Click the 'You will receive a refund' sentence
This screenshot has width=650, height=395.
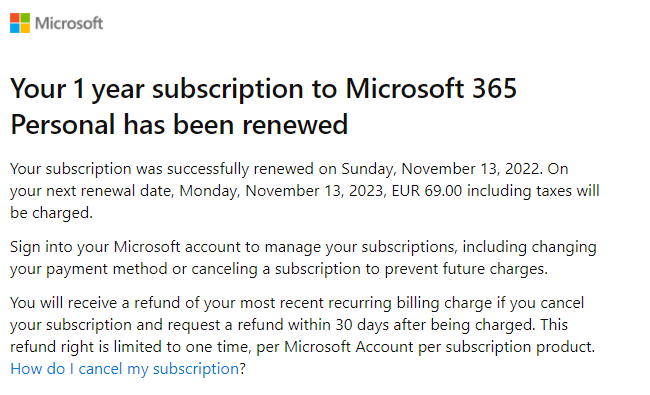click(x=96, y=303)
